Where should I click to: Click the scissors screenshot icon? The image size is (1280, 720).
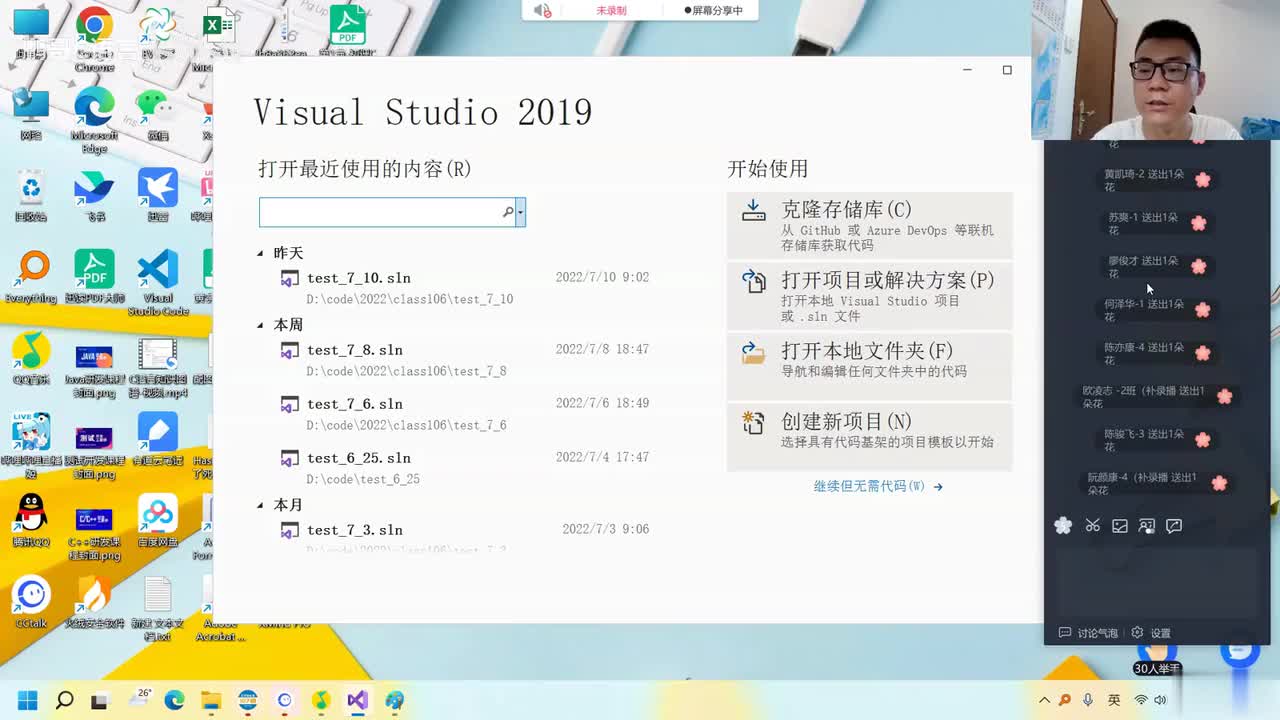coord(1092,525)
